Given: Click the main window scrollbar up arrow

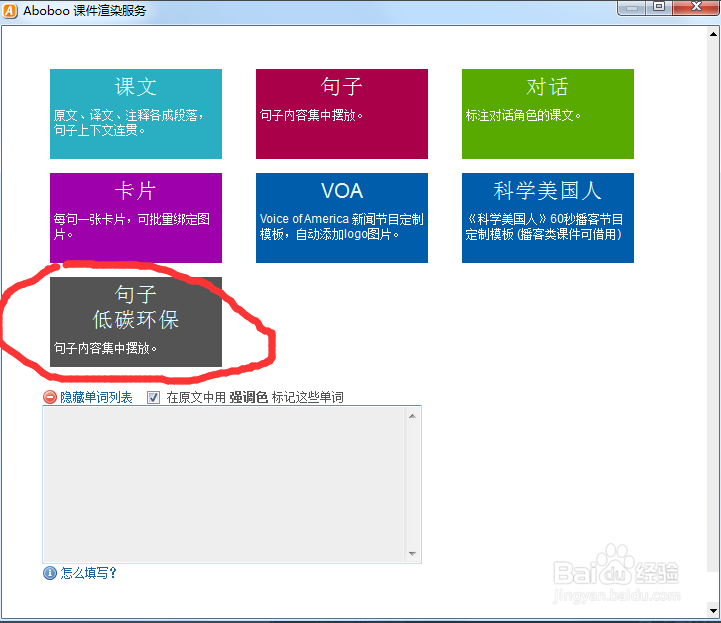Looking at the screenshot, I should coord(713,34).
